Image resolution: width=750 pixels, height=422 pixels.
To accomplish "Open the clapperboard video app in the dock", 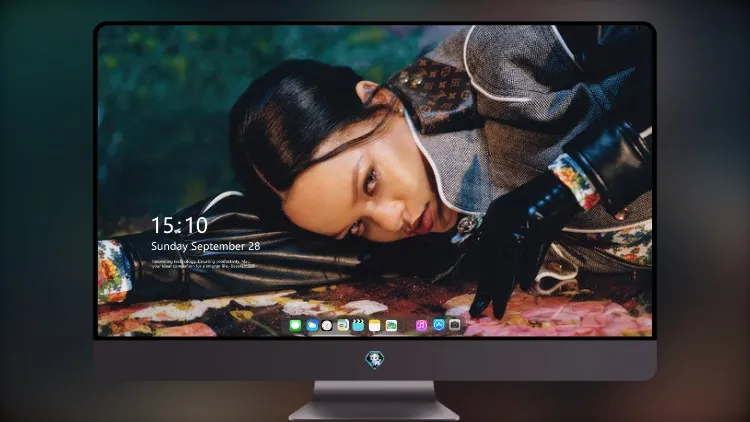I will [x=358, y=325].
